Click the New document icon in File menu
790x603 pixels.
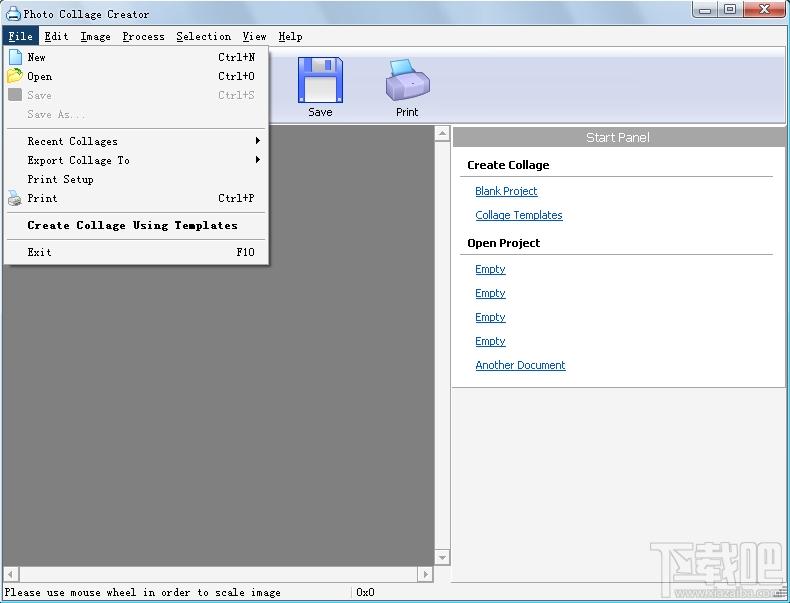pos(15,57)
